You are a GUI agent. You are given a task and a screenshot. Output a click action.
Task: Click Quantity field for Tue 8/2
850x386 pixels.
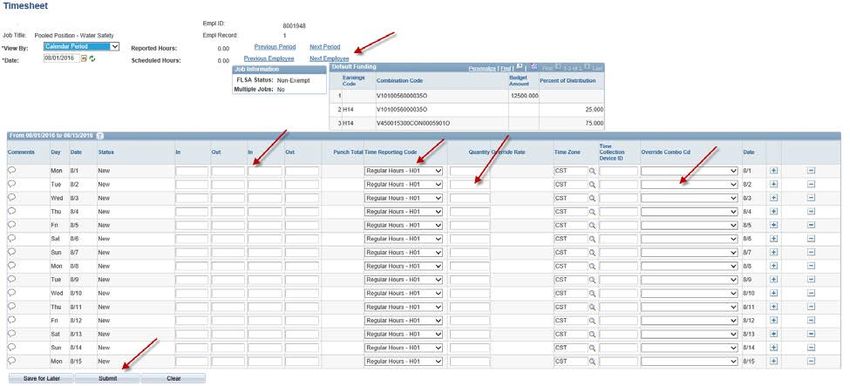tap(469, 184)
